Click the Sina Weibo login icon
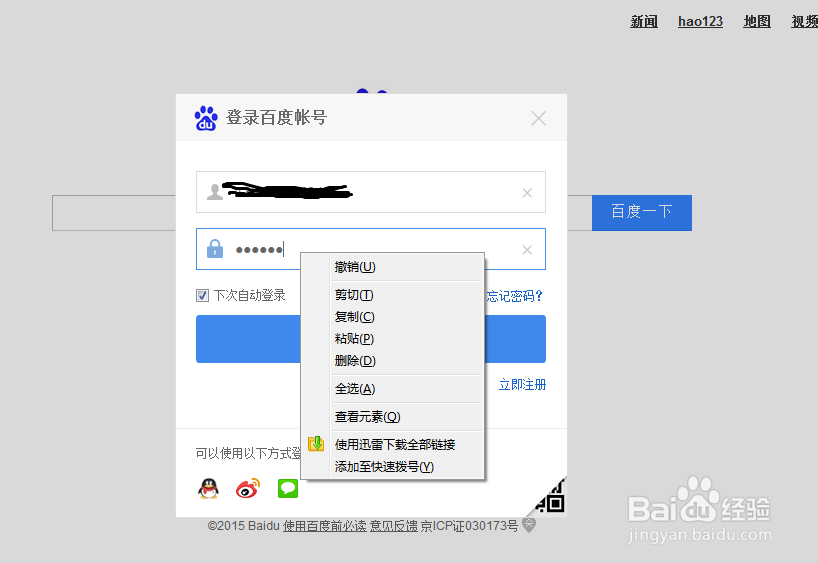Viewport: 818px width, 563px height. [x=248, y=488]
